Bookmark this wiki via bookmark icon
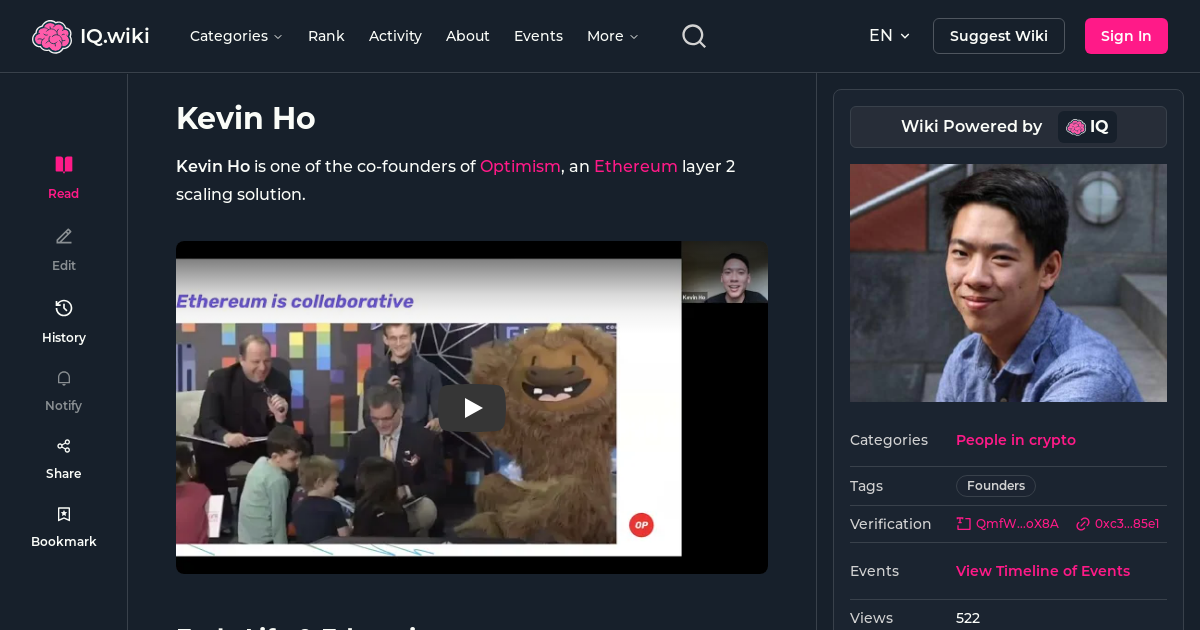Image resolution: width=1200 pixels, height=630 pixels. tap(64, 514)
